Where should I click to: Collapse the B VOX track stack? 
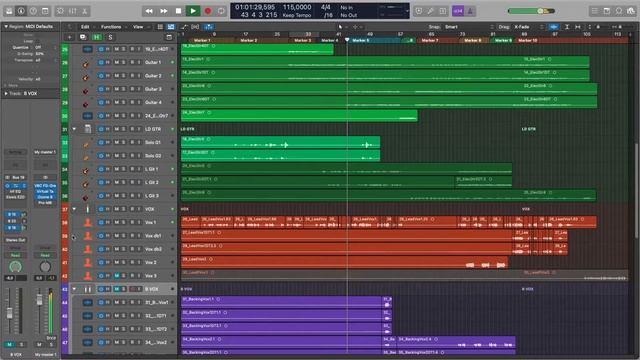point(74,289)
